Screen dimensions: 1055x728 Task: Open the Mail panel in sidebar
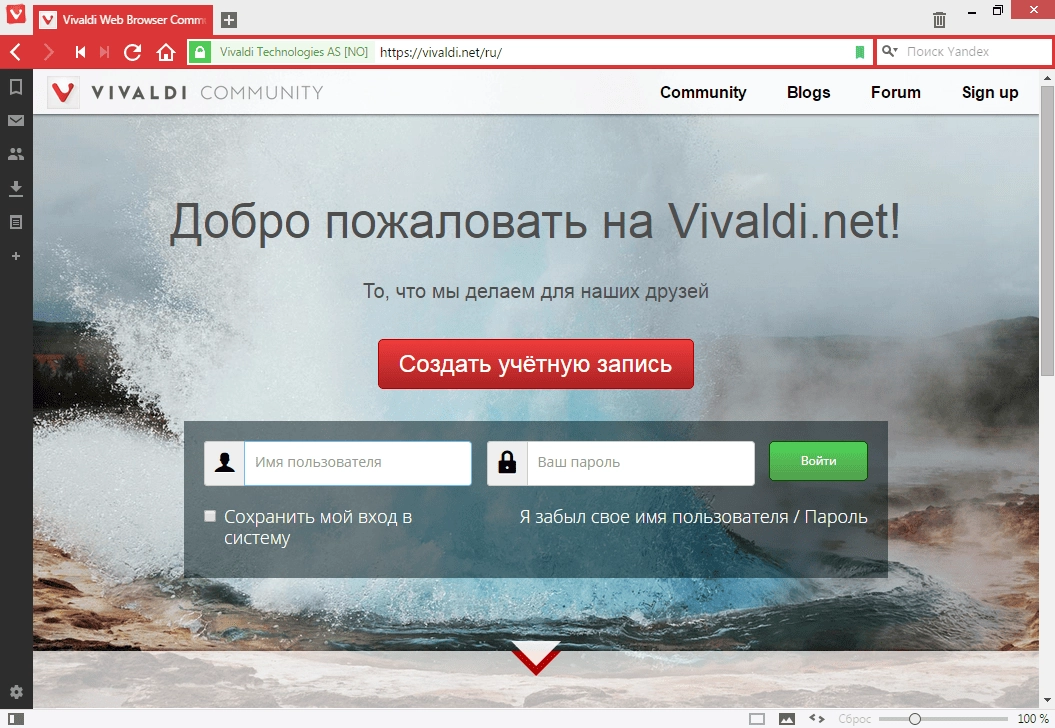(x=16, y=120)
